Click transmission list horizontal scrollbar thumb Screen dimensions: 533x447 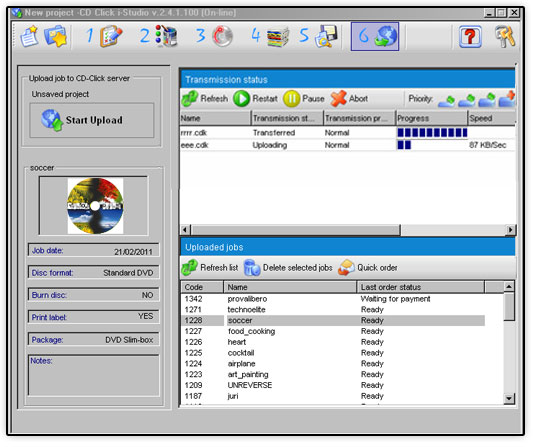pos(296,231)
